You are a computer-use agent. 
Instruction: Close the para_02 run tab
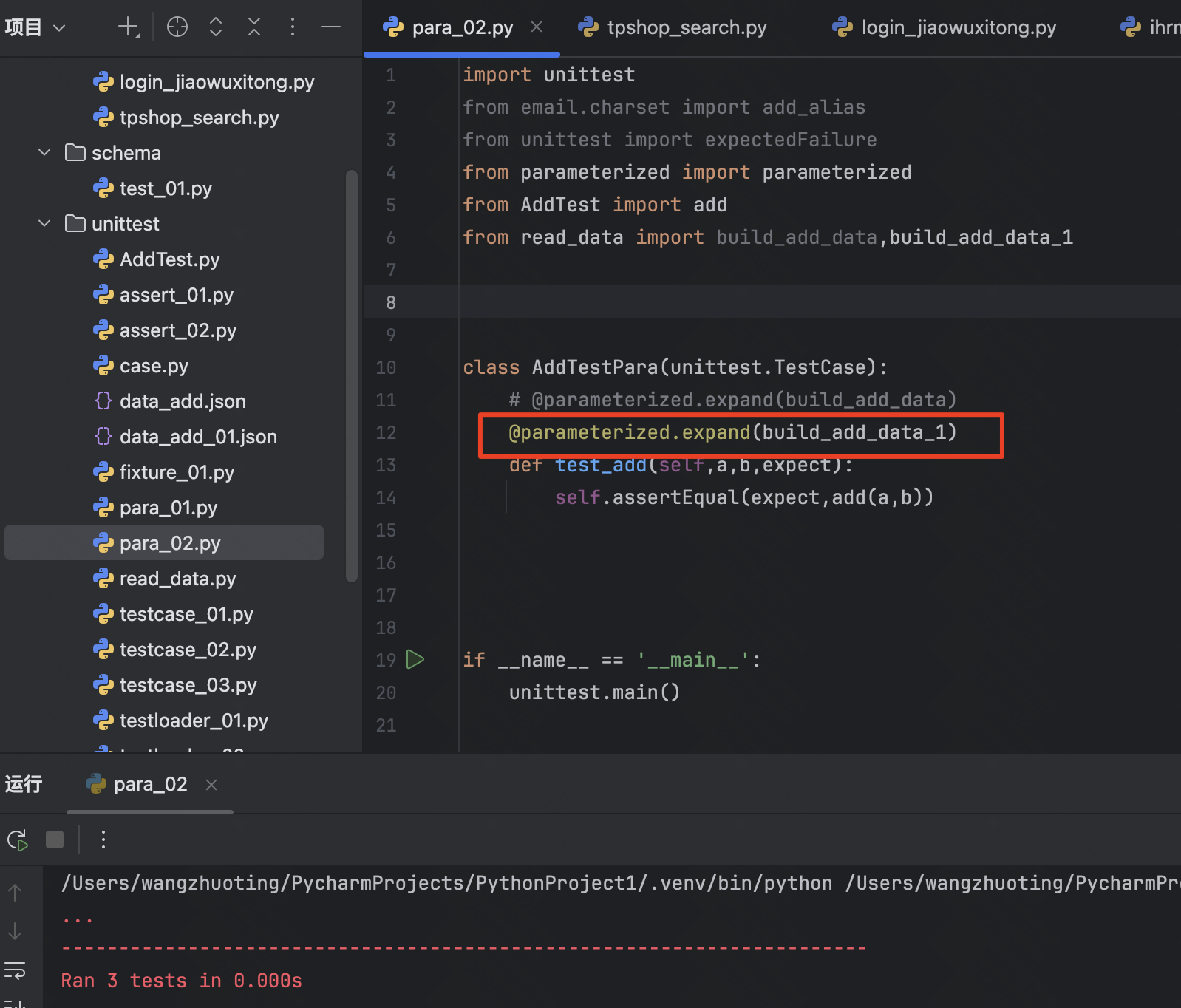tap(211, 784)
